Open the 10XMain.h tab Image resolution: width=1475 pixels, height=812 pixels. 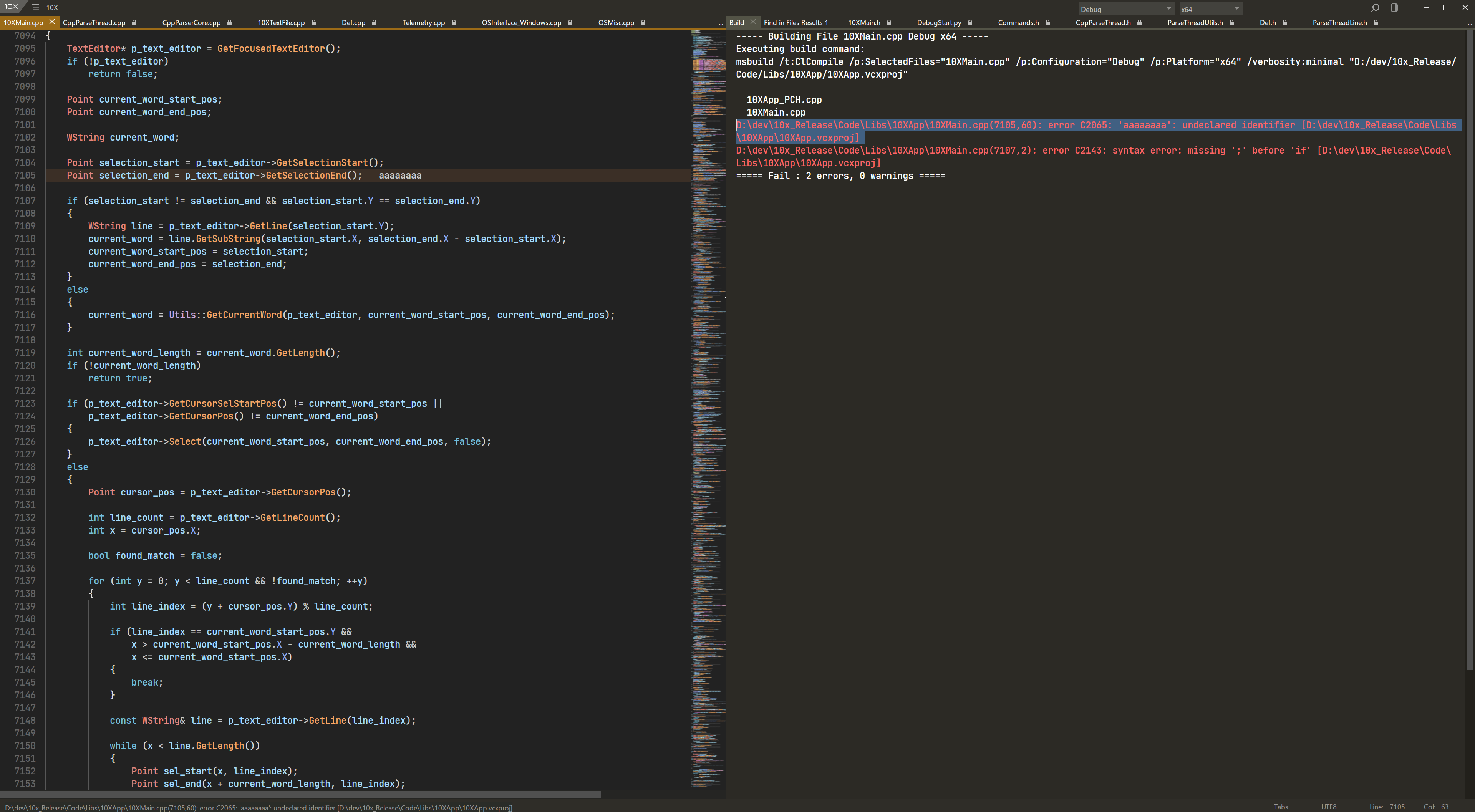[864, 22]
